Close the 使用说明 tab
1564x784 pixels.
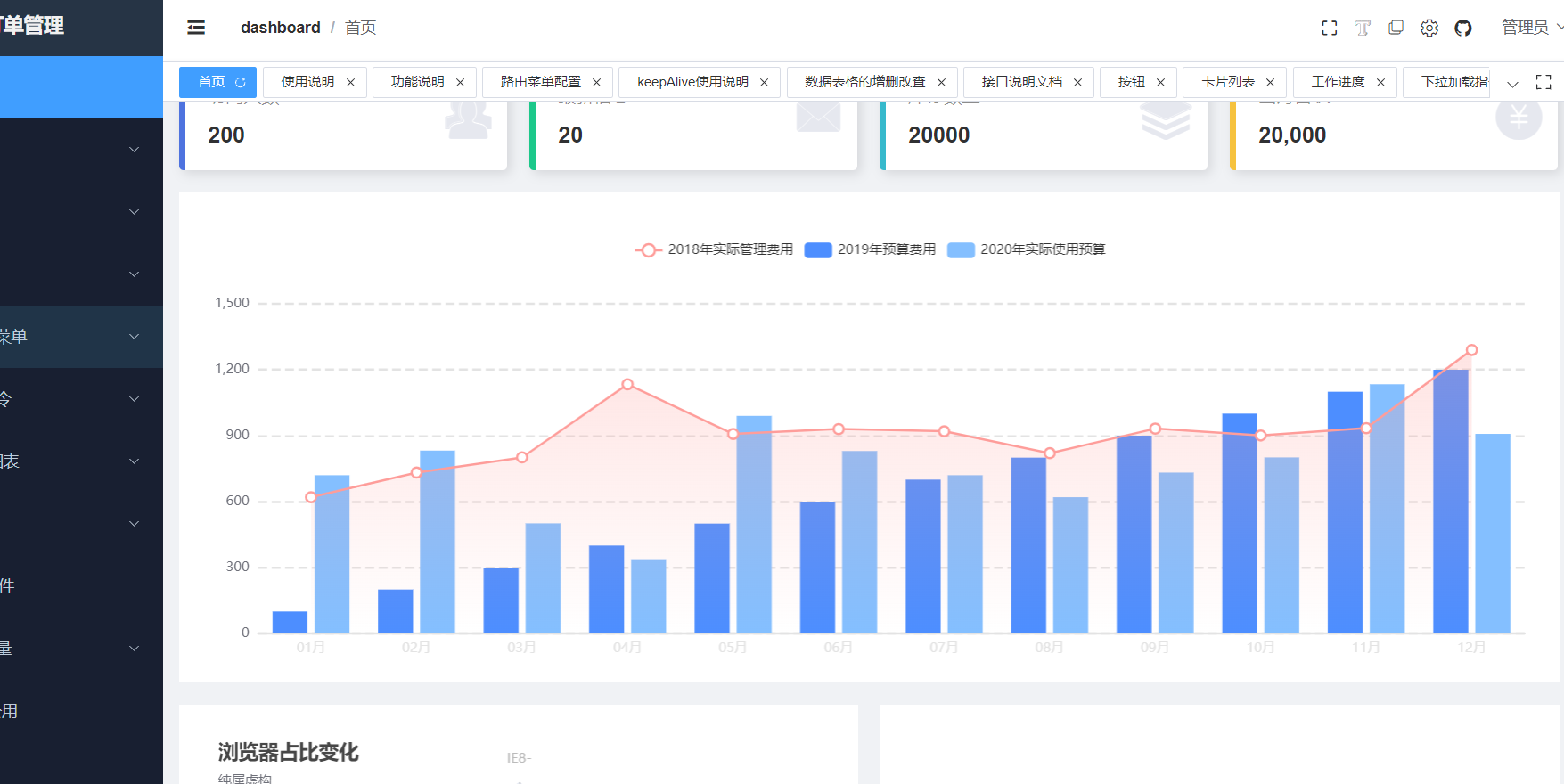point(350,82)
